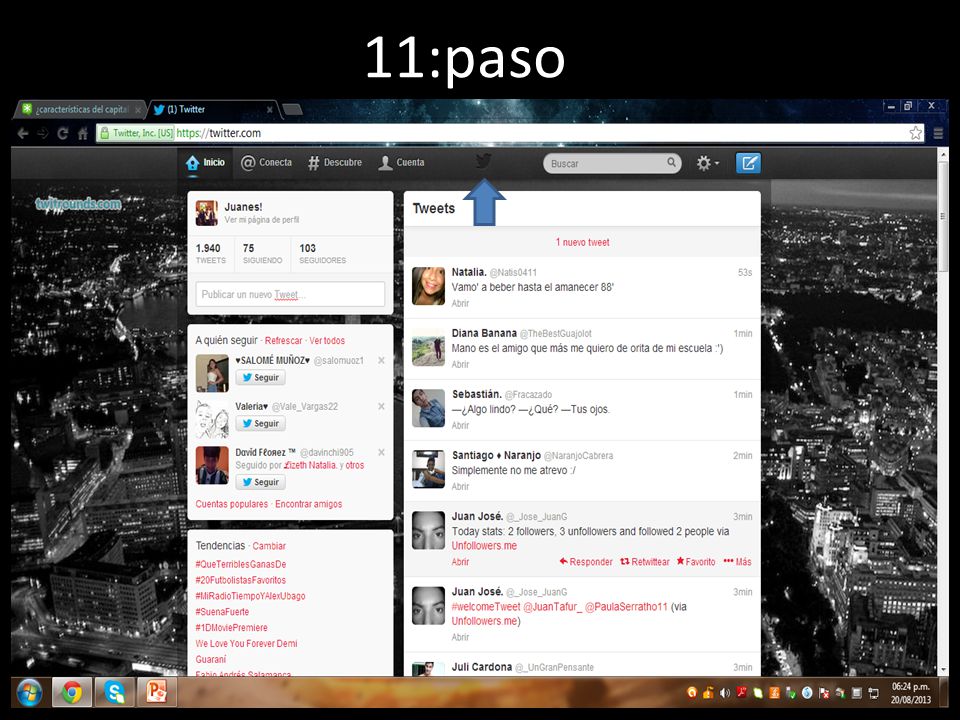The image size is (960, 720).
Task: Open the Windows Start button
Action: point(28,692)
